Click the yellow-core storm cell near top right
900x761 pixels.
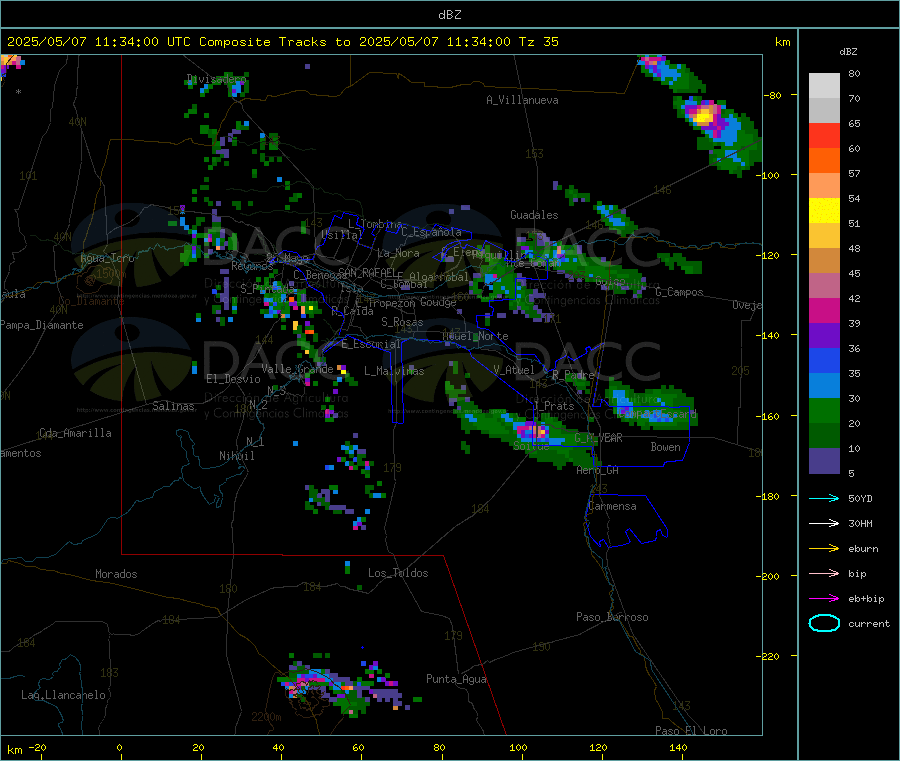pyautogui.click(x=705, y=117)
